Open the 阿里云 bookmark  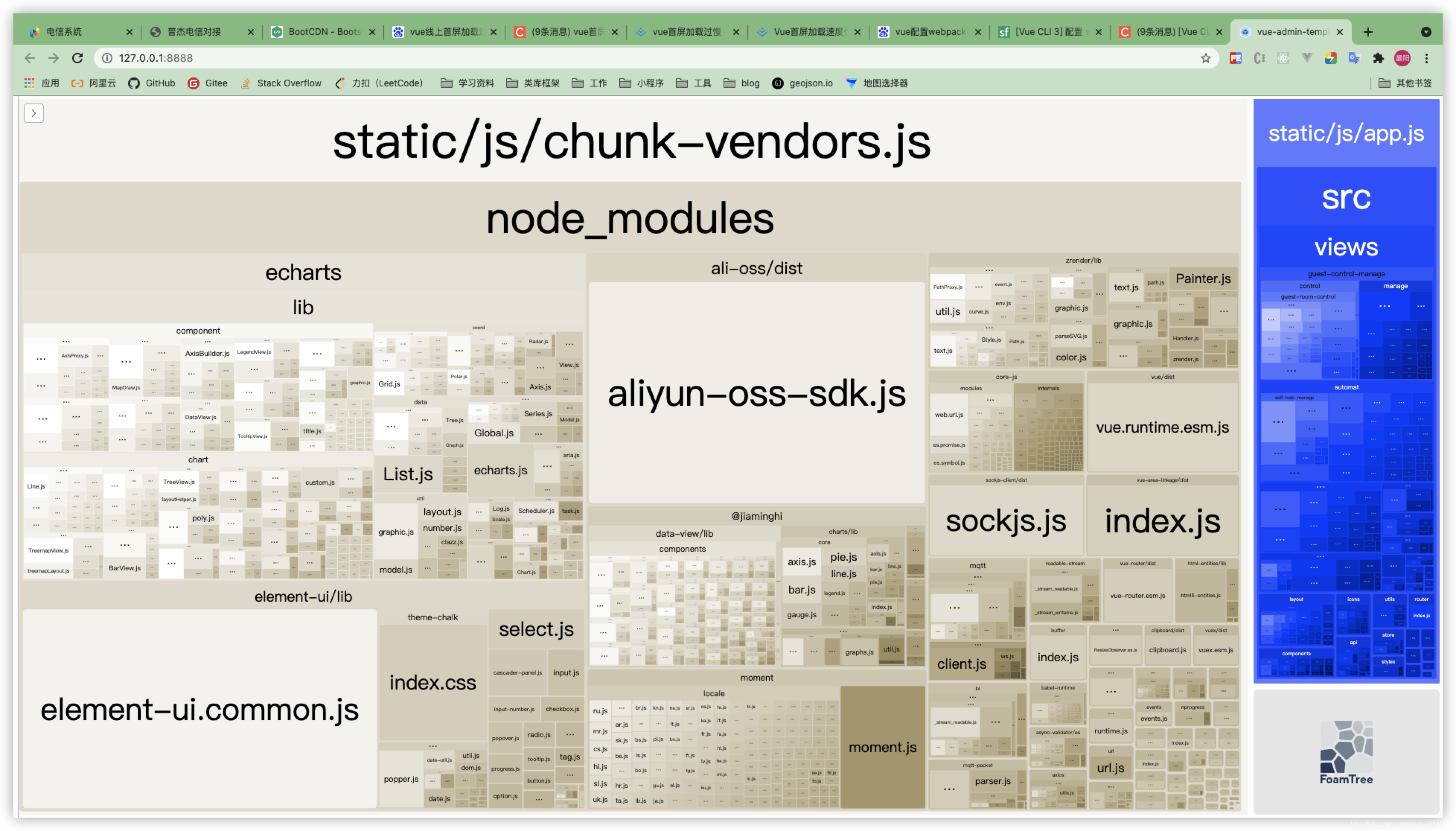[x=93, y=83]
